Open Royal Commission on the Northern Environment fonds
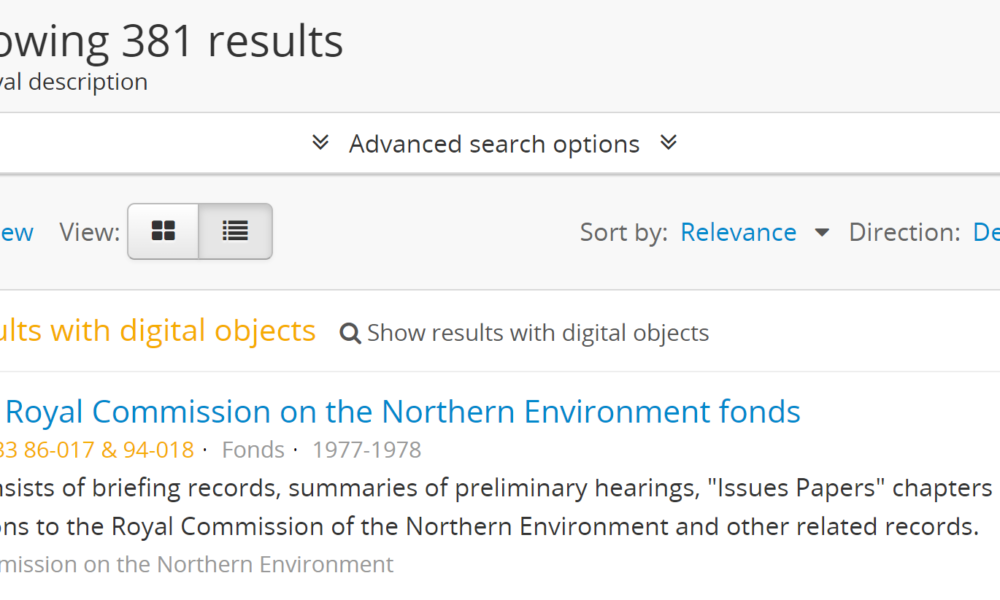This screenshot has width=1000, height=600. [403, 411]
